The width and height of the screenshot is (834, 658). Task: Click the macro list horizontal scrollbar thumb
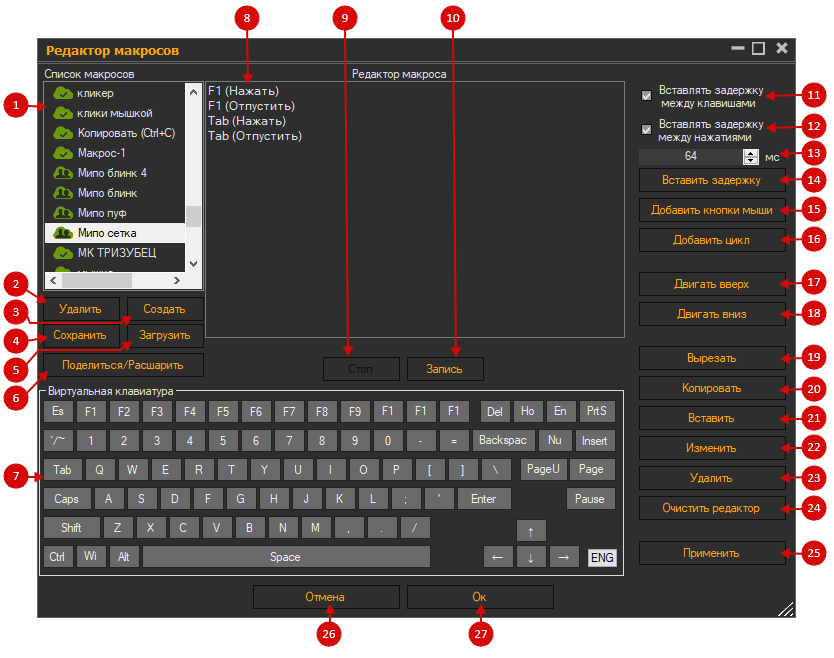pyautogui.click(x=97, y=280)
